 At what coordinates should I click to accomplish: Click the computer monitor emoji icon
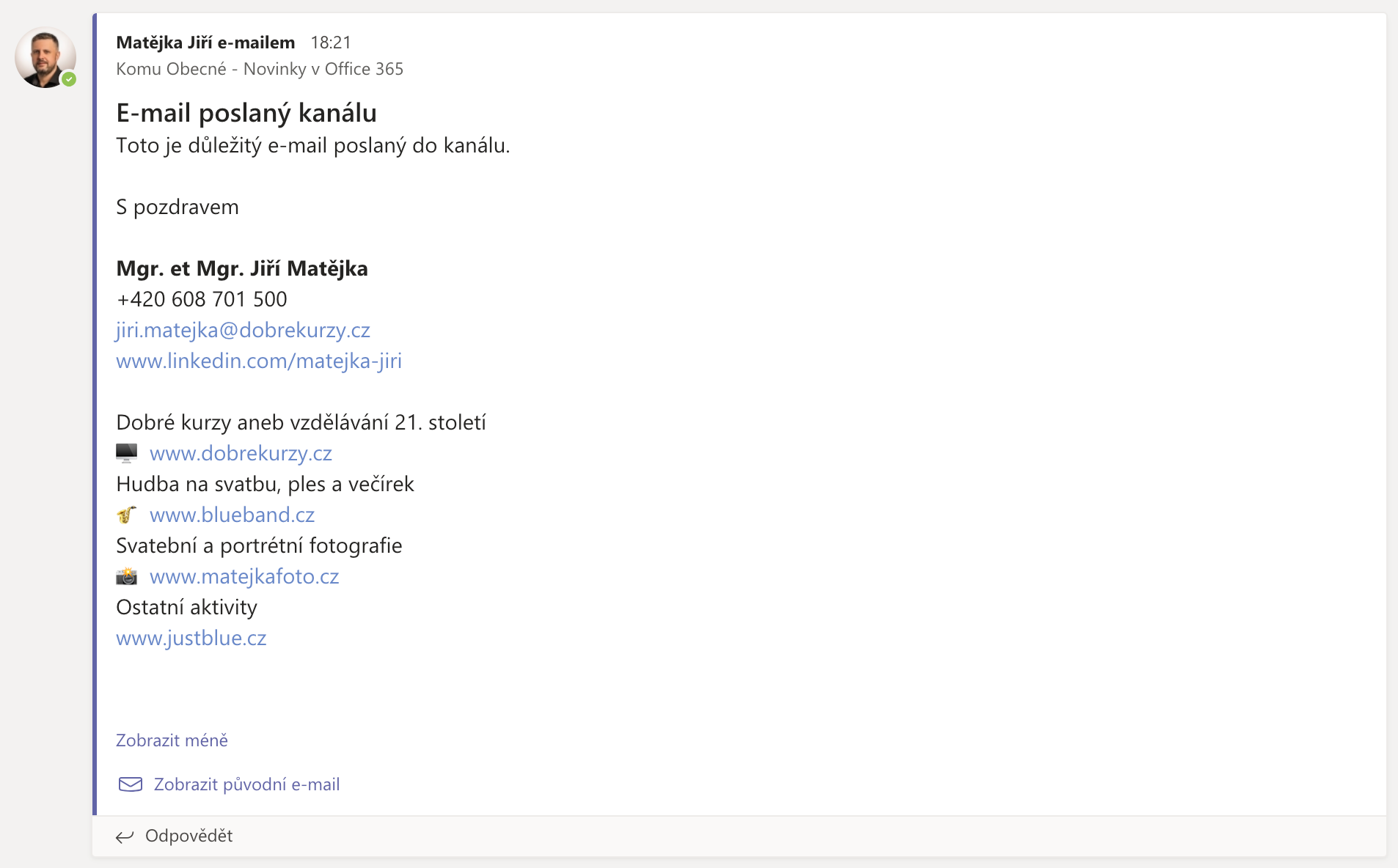tap(127, 453)
